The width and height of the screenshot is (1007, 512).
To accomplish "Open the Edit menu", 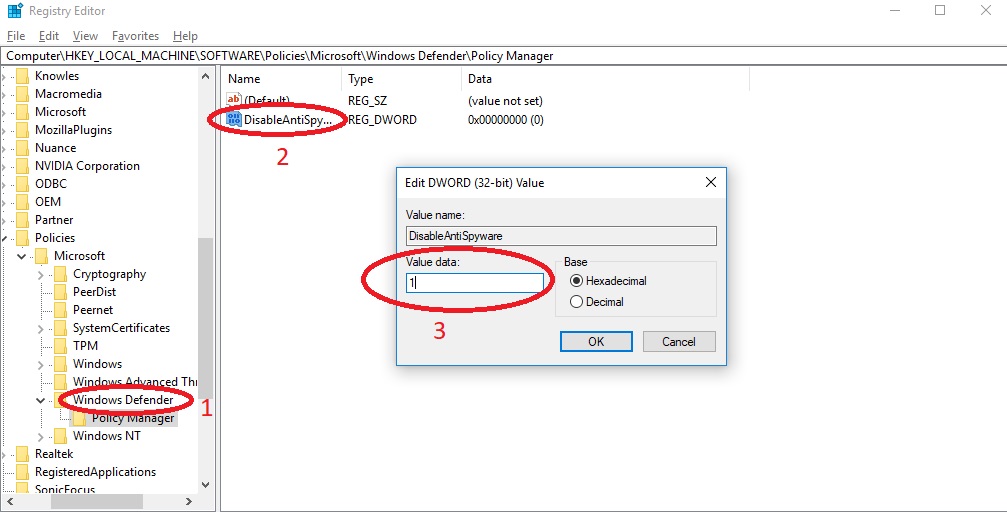I will click(48, 36).
